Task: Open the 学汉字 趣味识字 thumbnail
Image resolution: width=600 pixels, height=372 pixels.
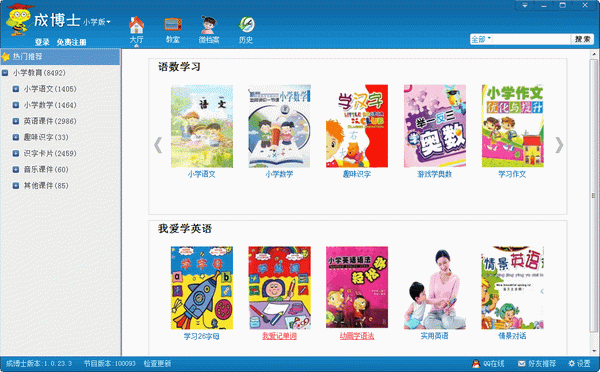Action: pyautogui.click(x=357, y=126)
